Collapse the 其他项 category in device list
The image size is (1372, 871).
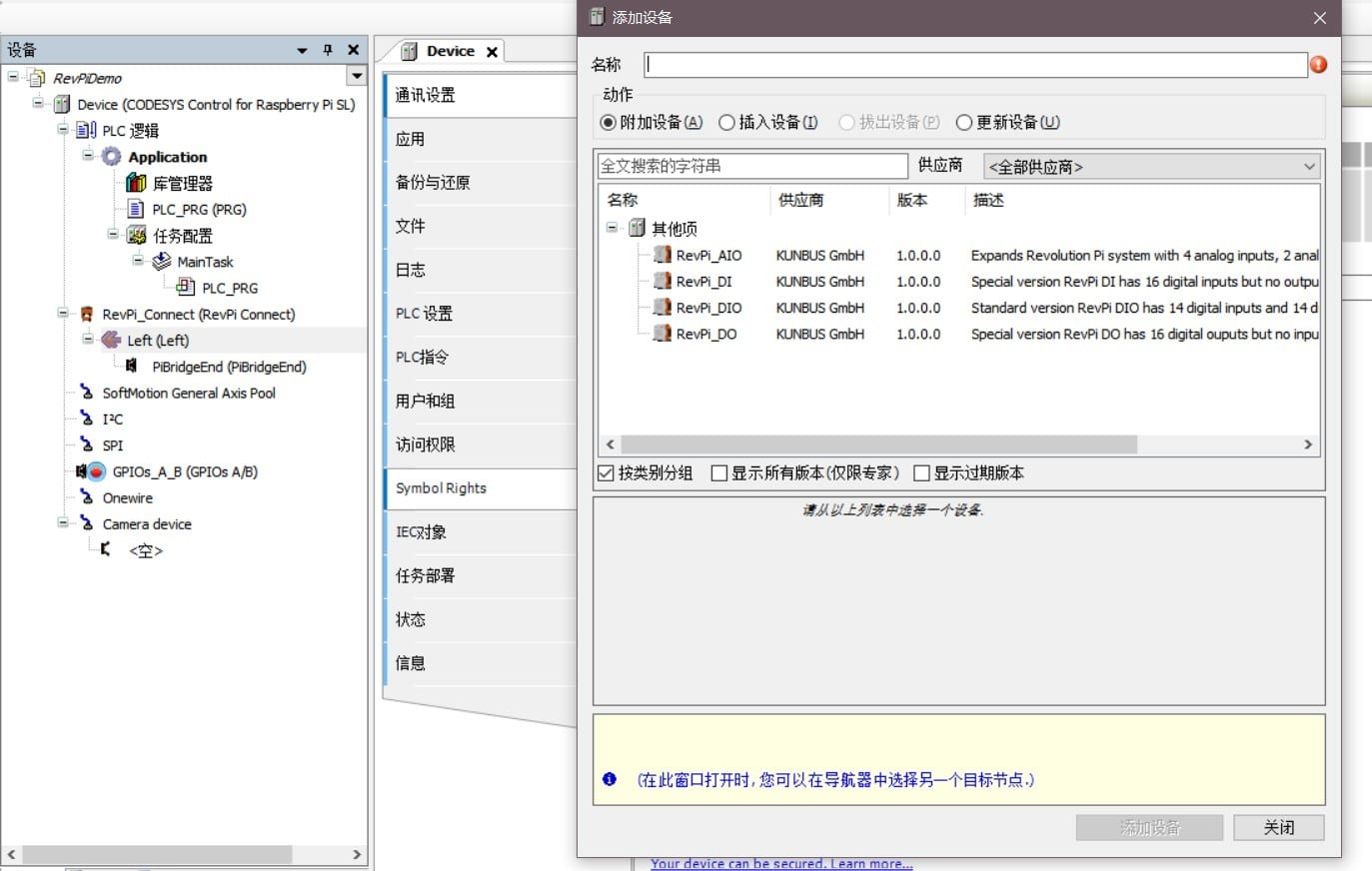[612, 228]
